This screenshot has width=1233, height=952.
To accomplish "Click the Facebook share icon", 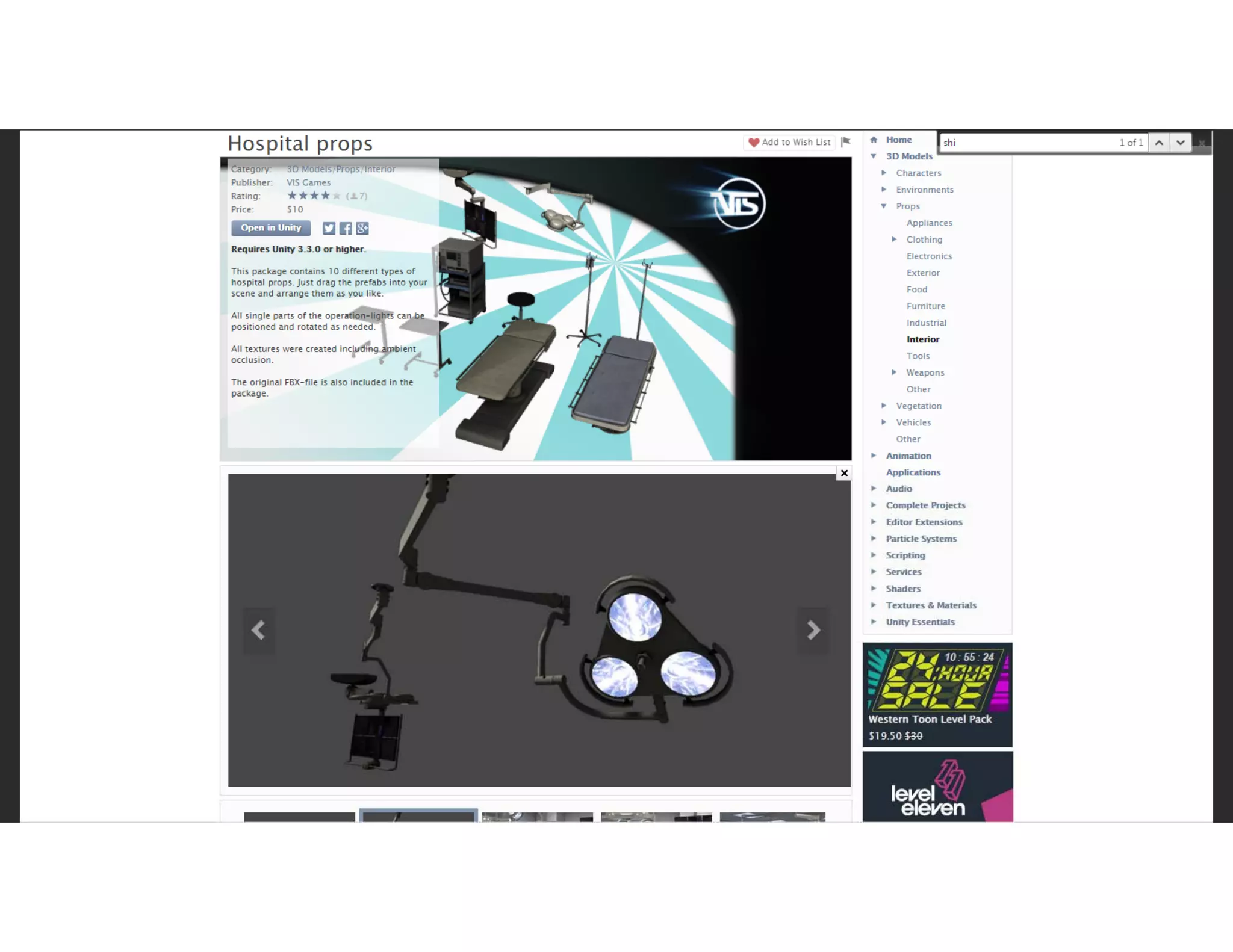I will [x=346, y=228].
